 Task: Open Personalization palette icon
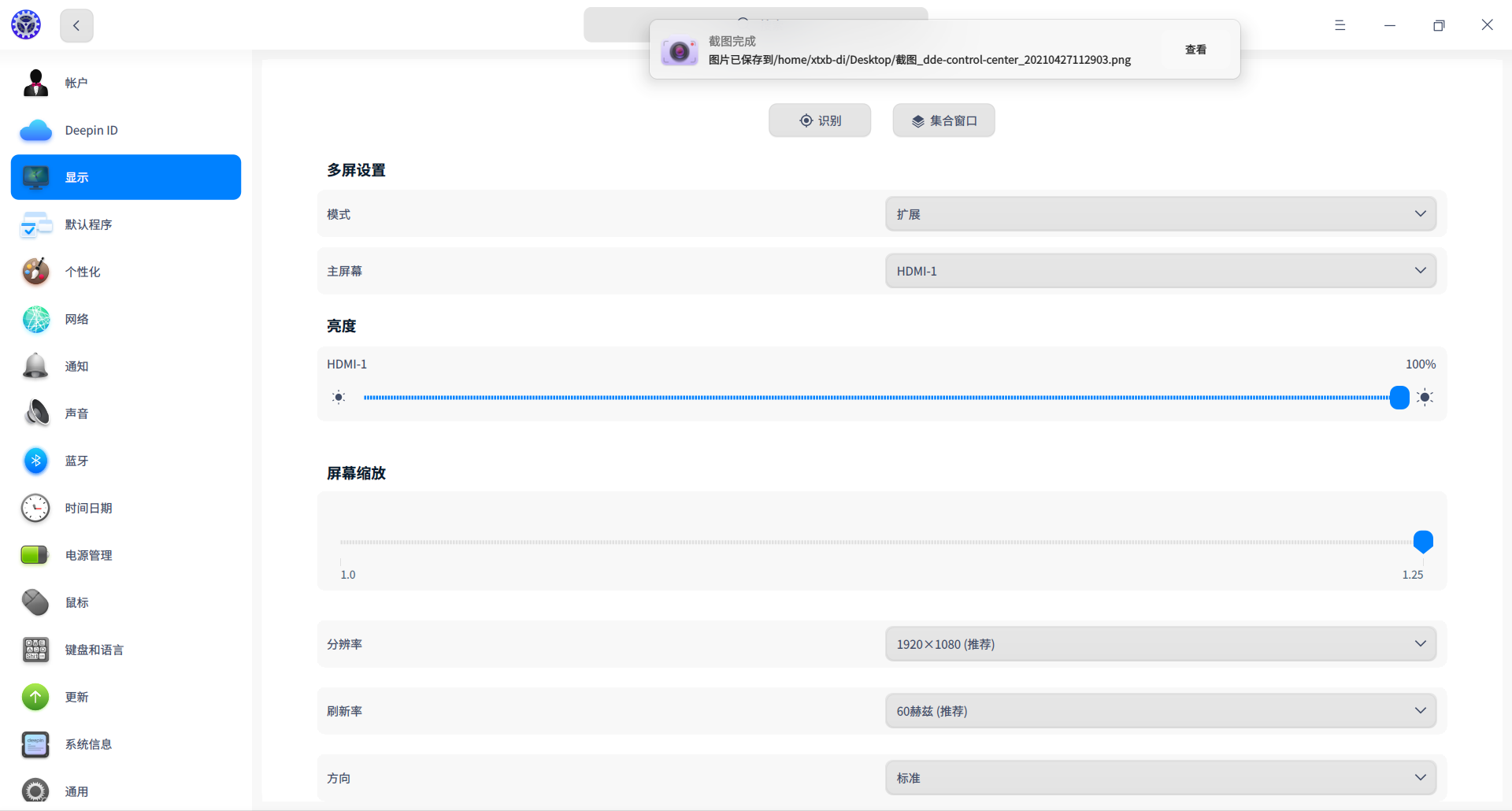[36, 272]
